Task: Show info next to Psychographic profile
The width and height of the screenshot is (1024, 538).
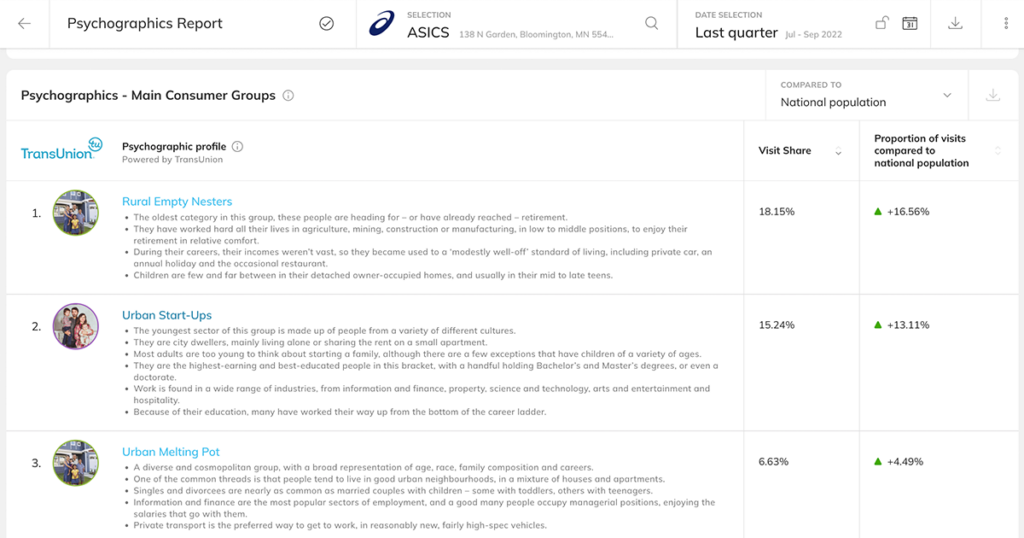Action: point(238,146)
